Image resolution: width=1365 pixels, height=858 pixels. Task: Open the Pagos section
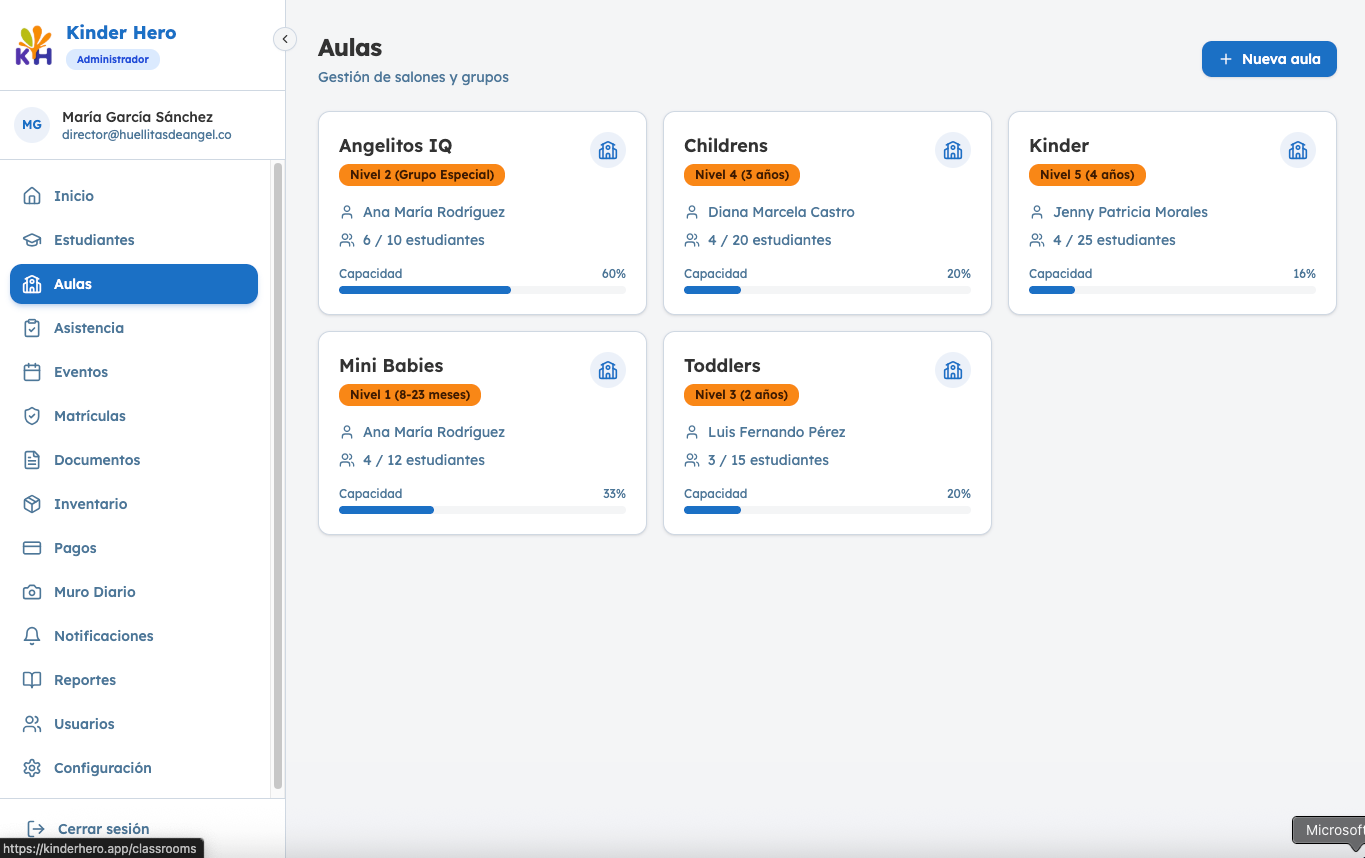coord(134,548)
